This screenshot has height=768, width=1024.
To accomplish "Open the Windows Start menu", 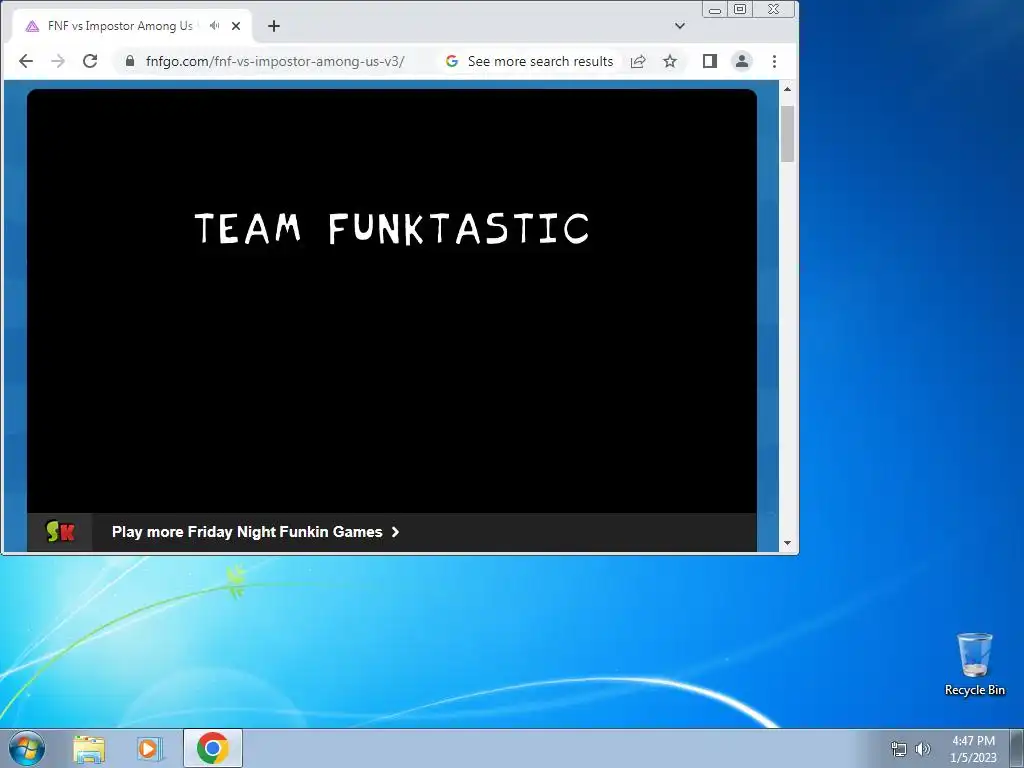I will pyautogui.click(x=27, y=748).
